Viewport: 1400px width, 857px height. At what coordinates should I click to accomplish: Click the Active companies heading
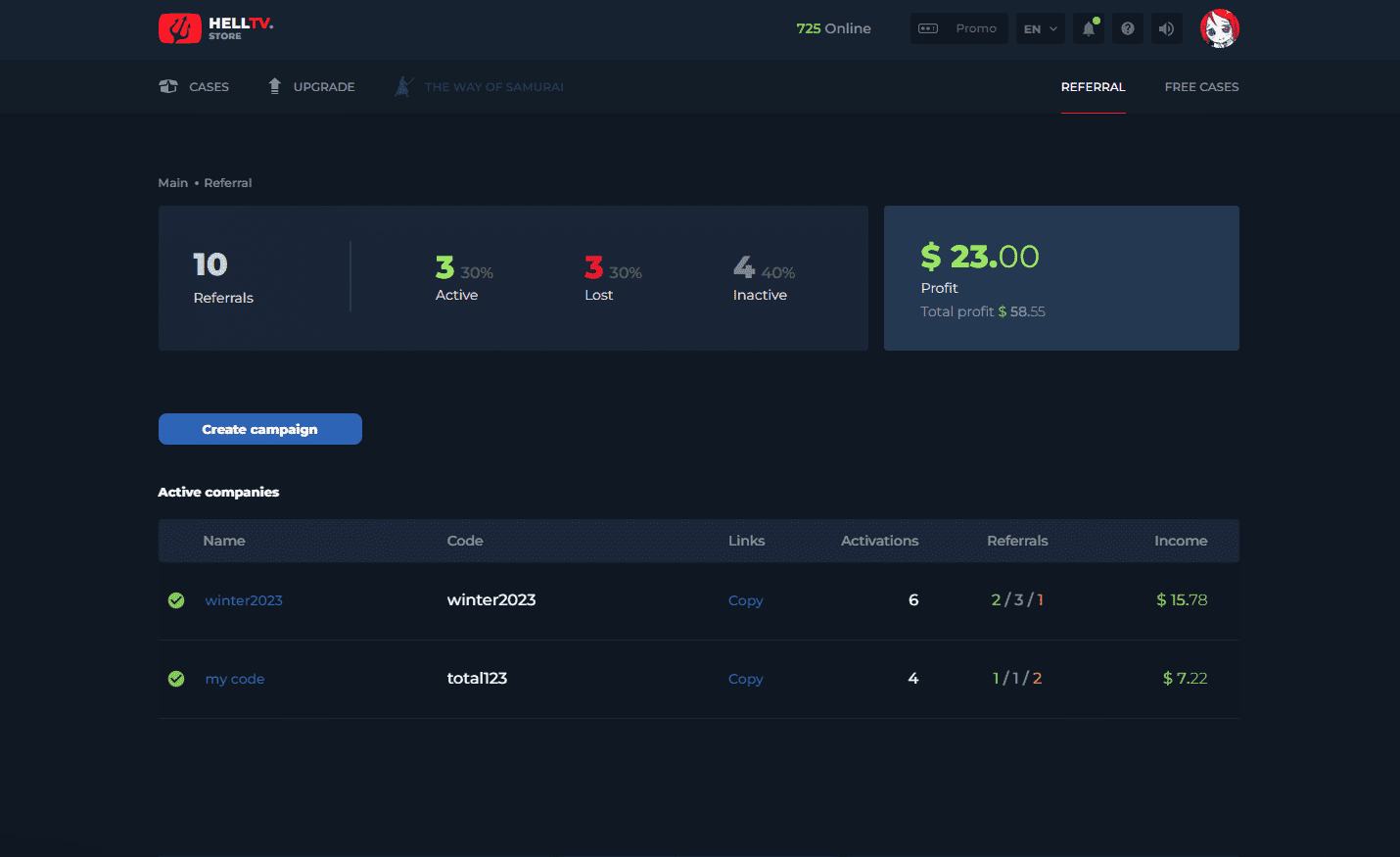click(218, 492)
